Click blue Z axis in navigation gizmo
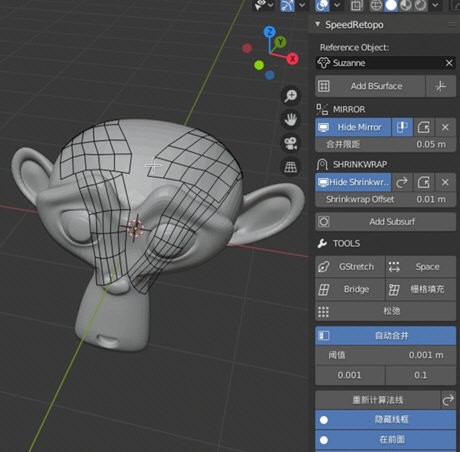 coord(269,32)
